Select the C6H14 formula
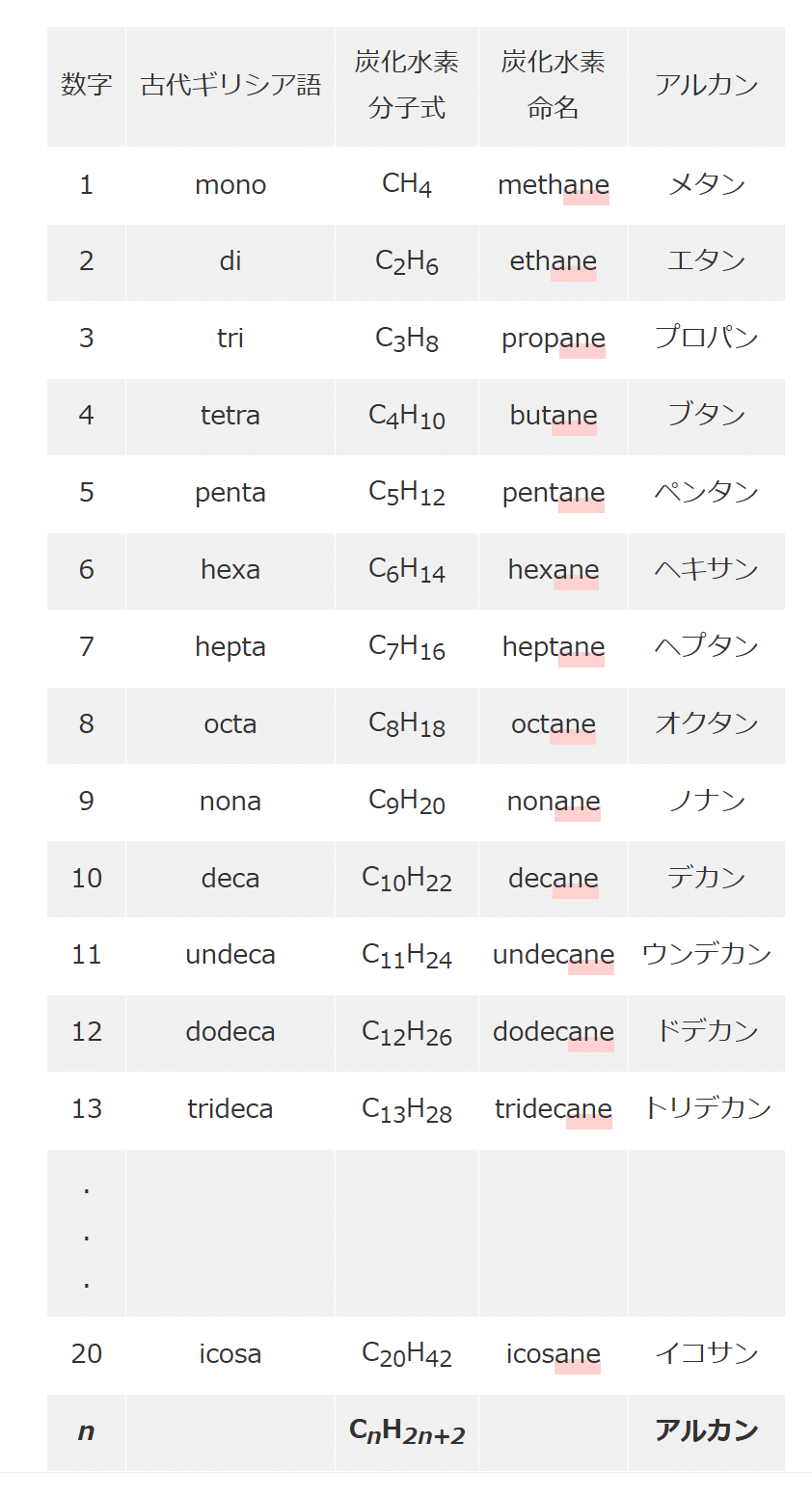812x1497 pixels. coord(407,570)
